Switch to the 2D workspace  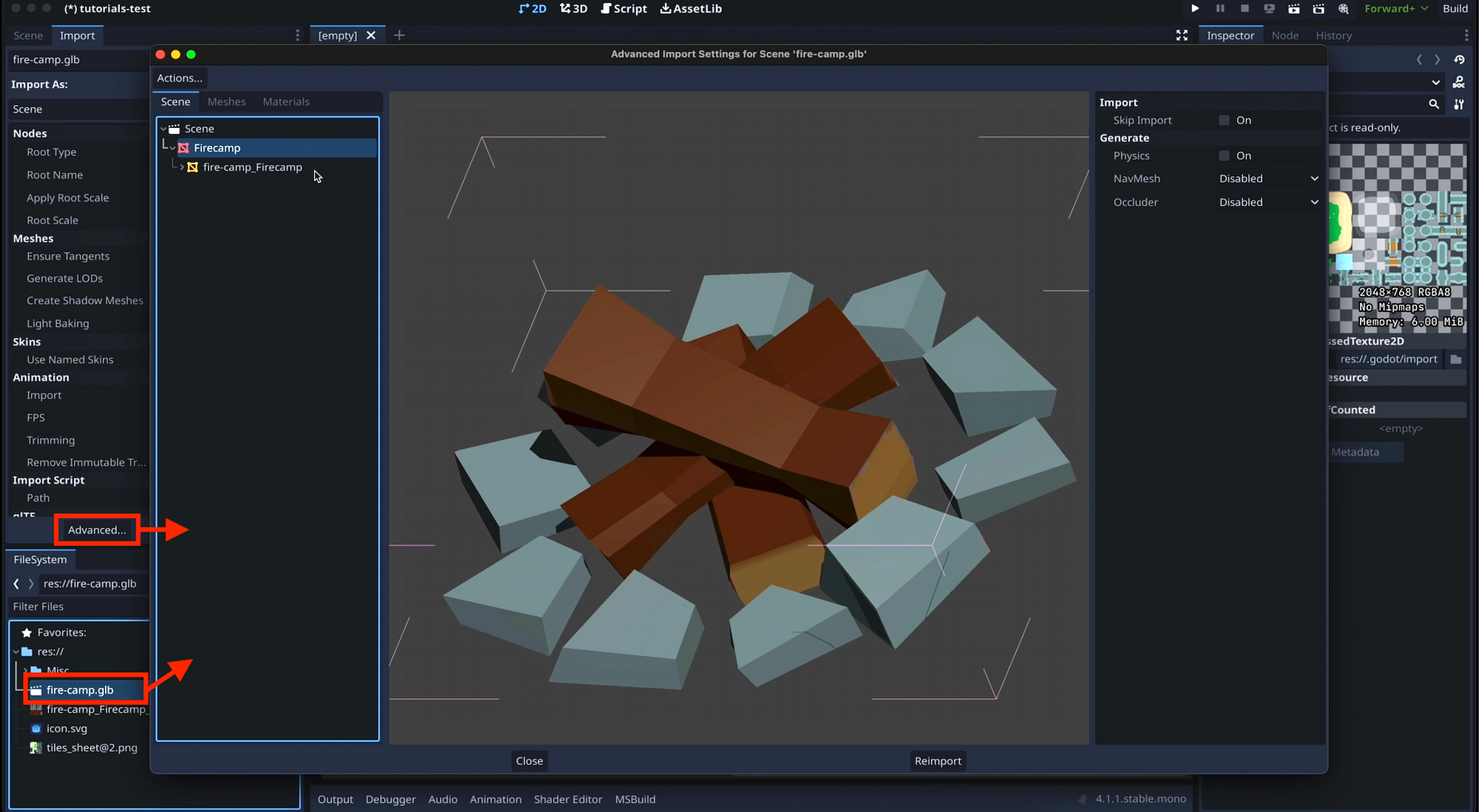pos(532,8)
